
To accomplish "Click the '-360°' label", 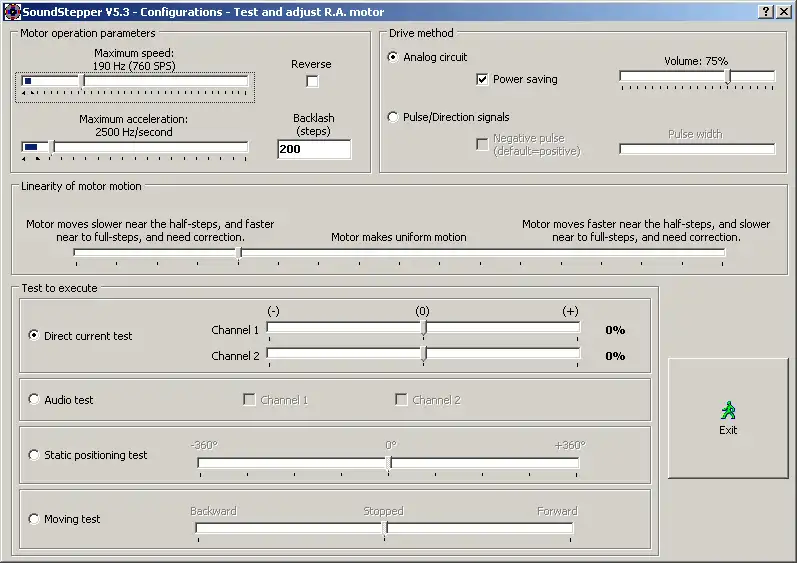I will click(x=204, y=445).
